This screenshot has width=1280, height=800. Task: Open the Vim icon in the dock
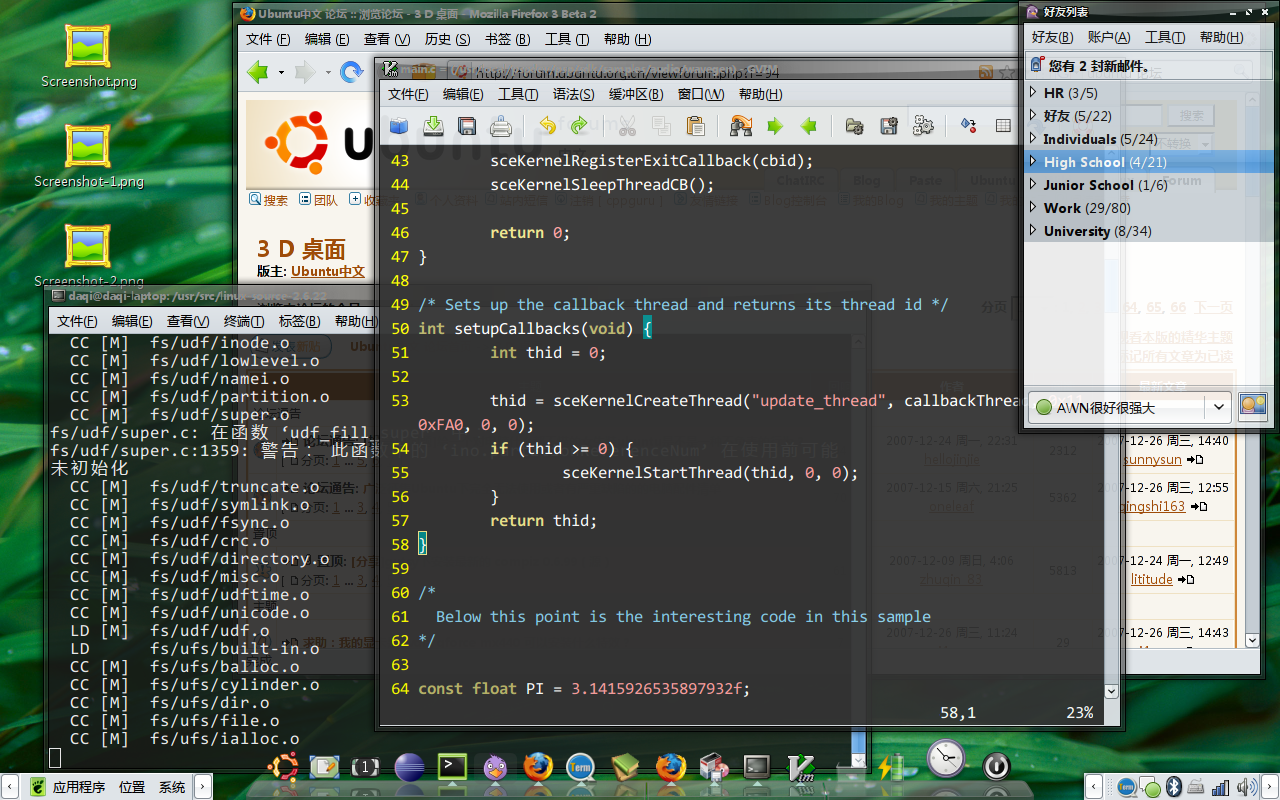click(x=801, y=767)
